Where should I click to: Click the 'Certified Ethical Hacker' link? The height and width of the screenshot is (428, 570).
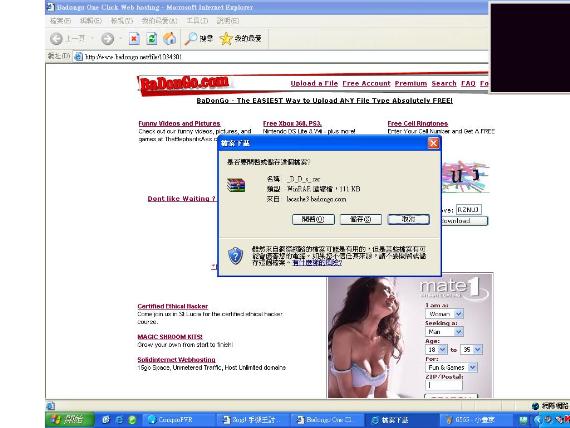click(x=173, y=306)
